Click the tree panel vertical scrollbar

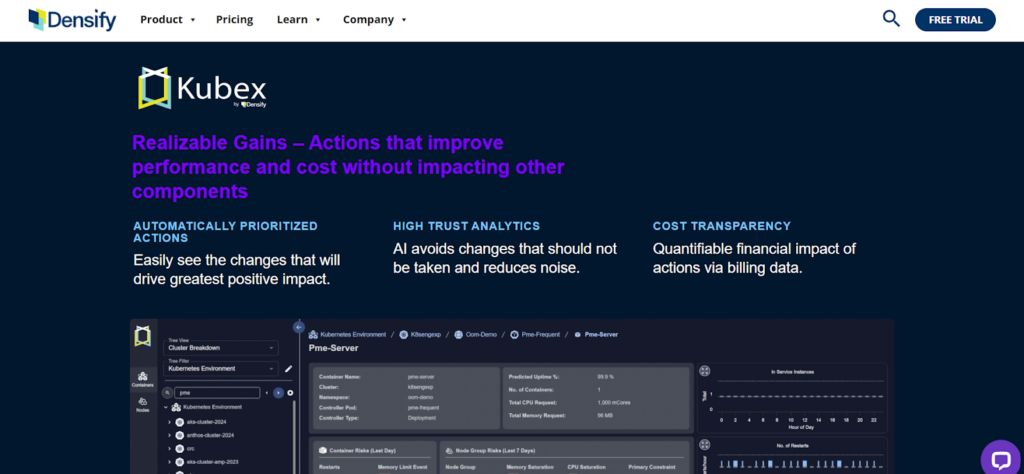(x=293, y=436)
